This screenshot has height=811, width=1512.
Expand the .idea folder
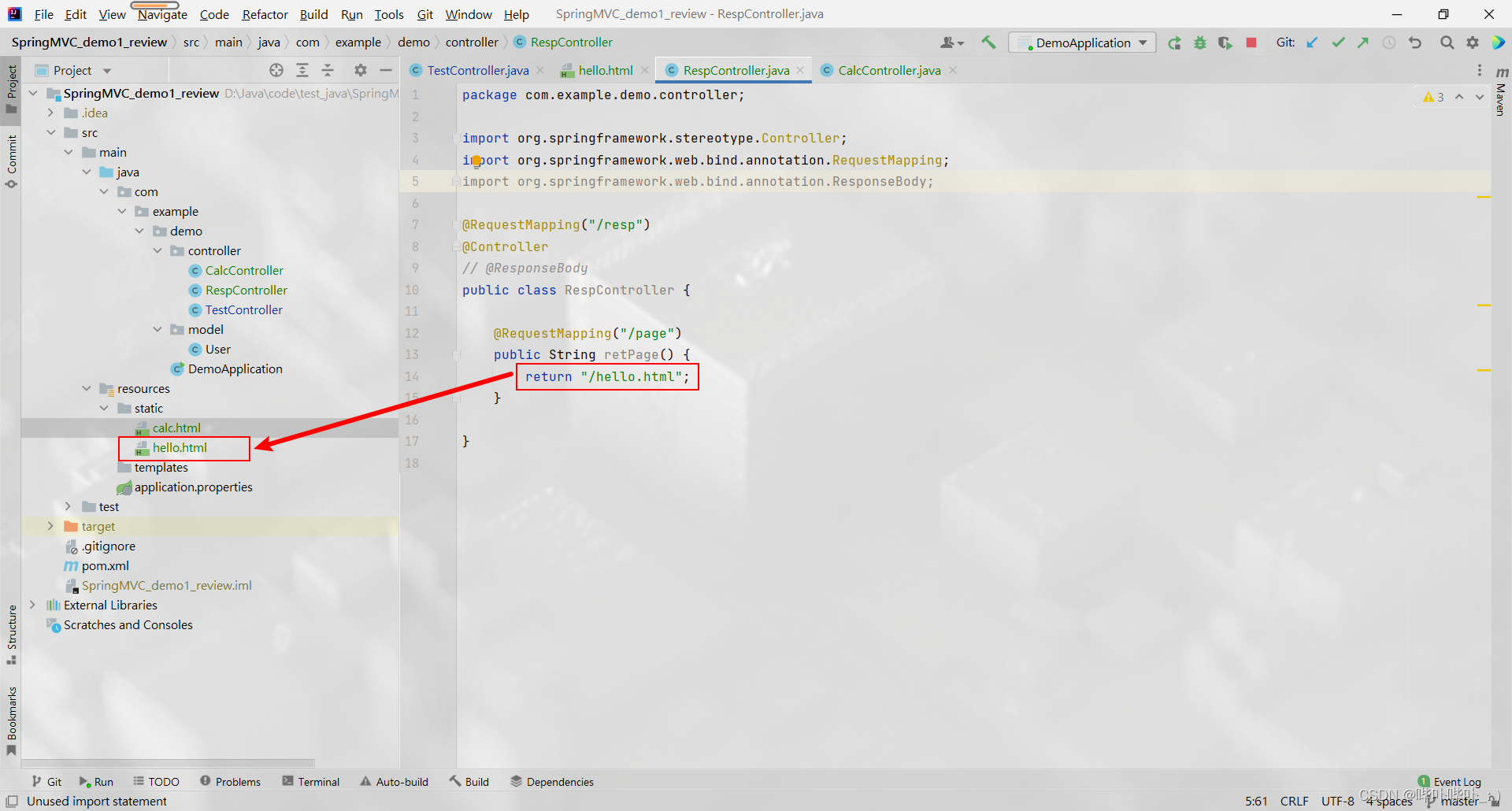[51, 113]
